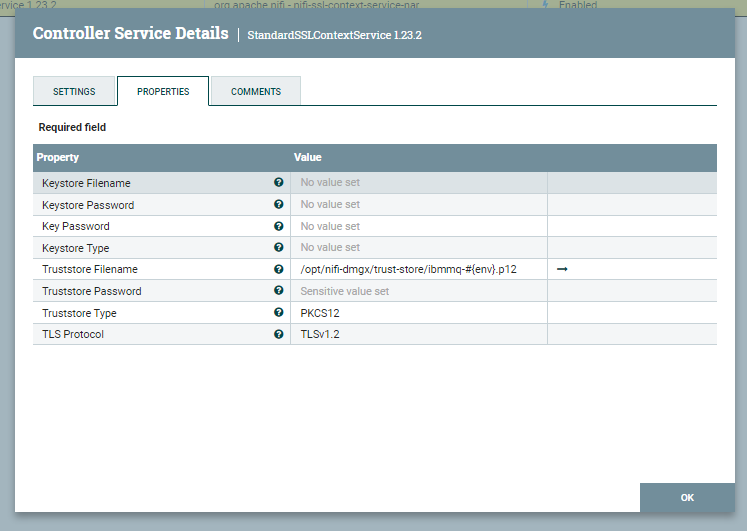The height and width of the screenshot is (531, 747).
Task: Switch to the Settings tab
Action: (74, 91)
